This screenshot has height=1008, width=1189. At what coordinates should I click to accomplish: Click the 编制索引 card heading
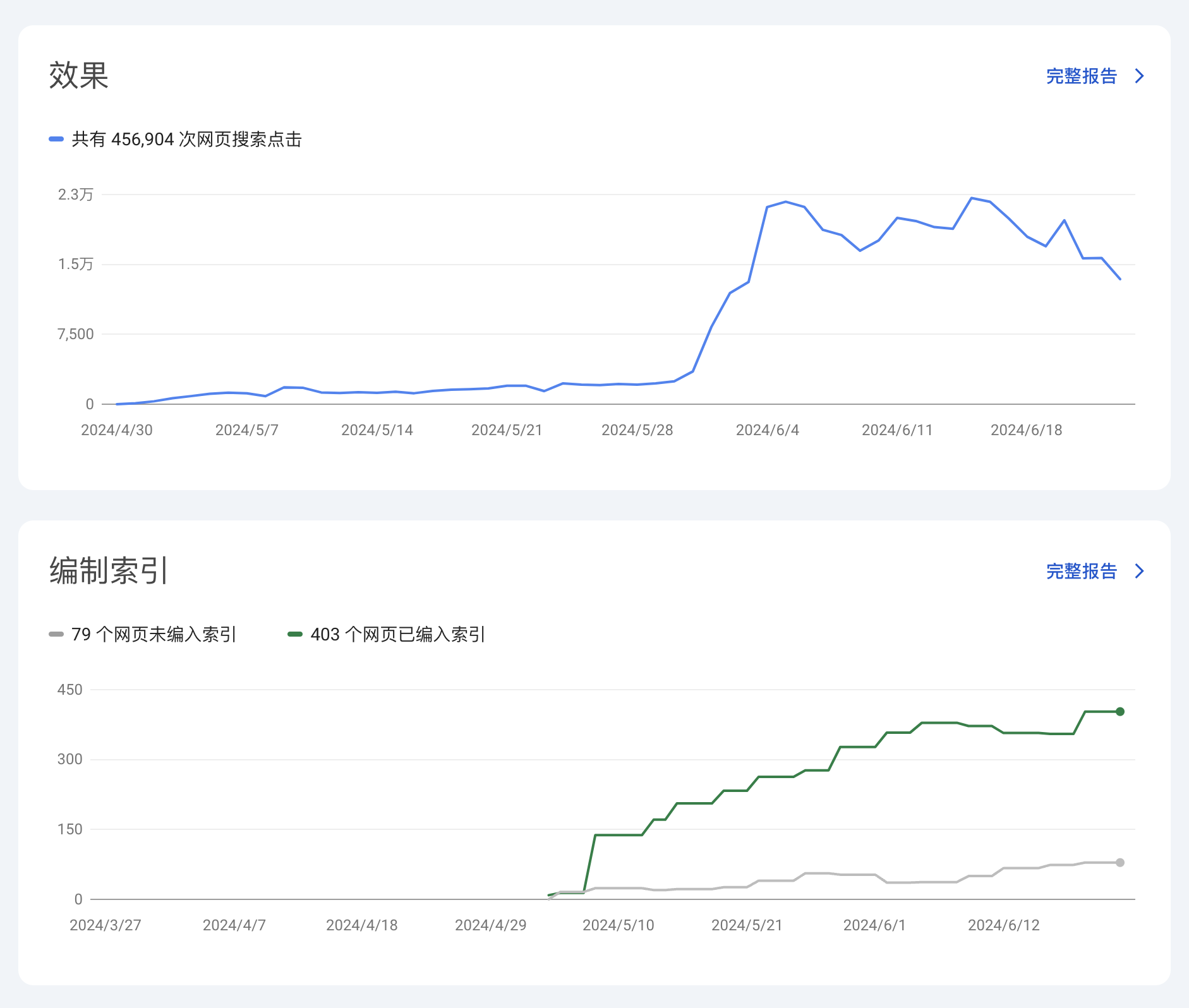coord(109,571)
